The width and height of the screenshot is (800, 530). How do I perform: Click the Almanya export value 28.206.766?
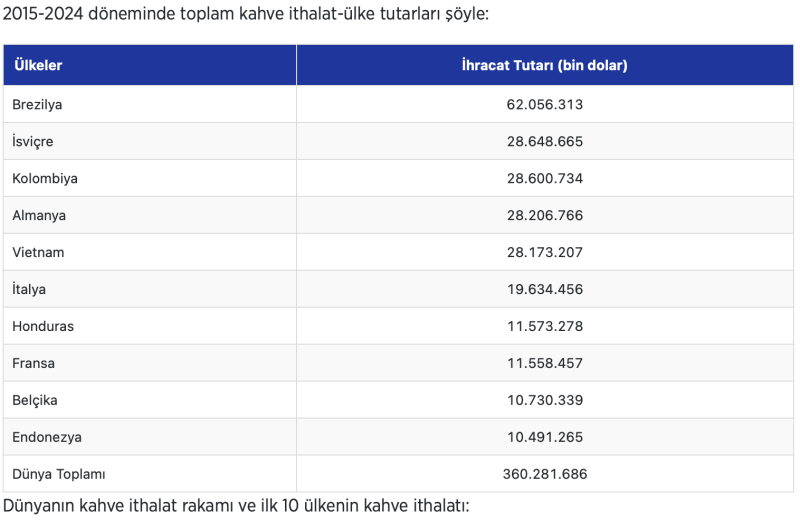(544, 215)
